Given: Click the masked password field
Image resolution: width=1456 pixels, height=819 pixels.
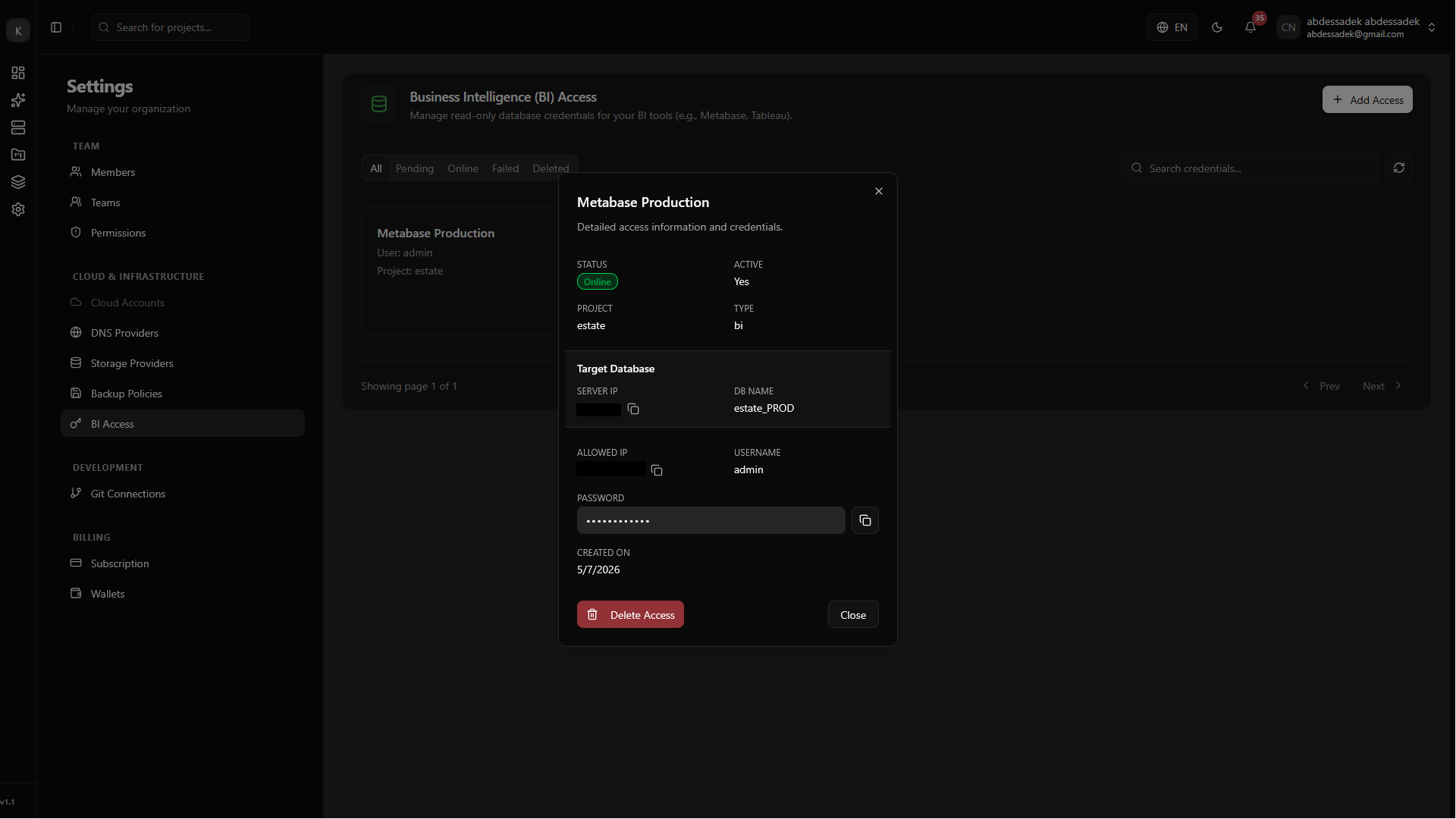Looking at the screenshot, I should click(711, 520).
